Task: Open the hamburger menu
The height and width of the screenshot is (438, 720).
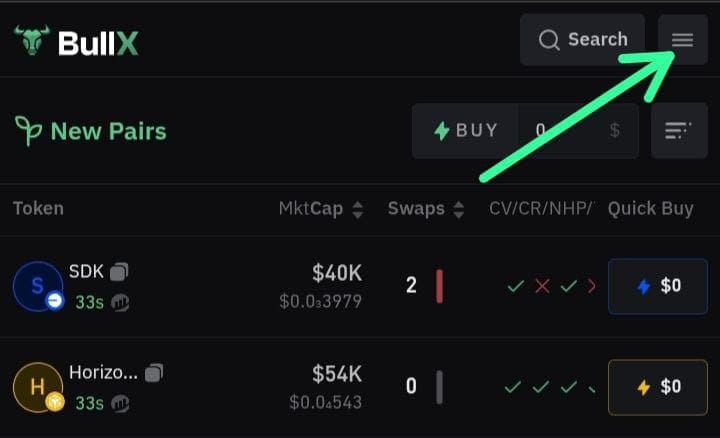Action: pos(682,40)
